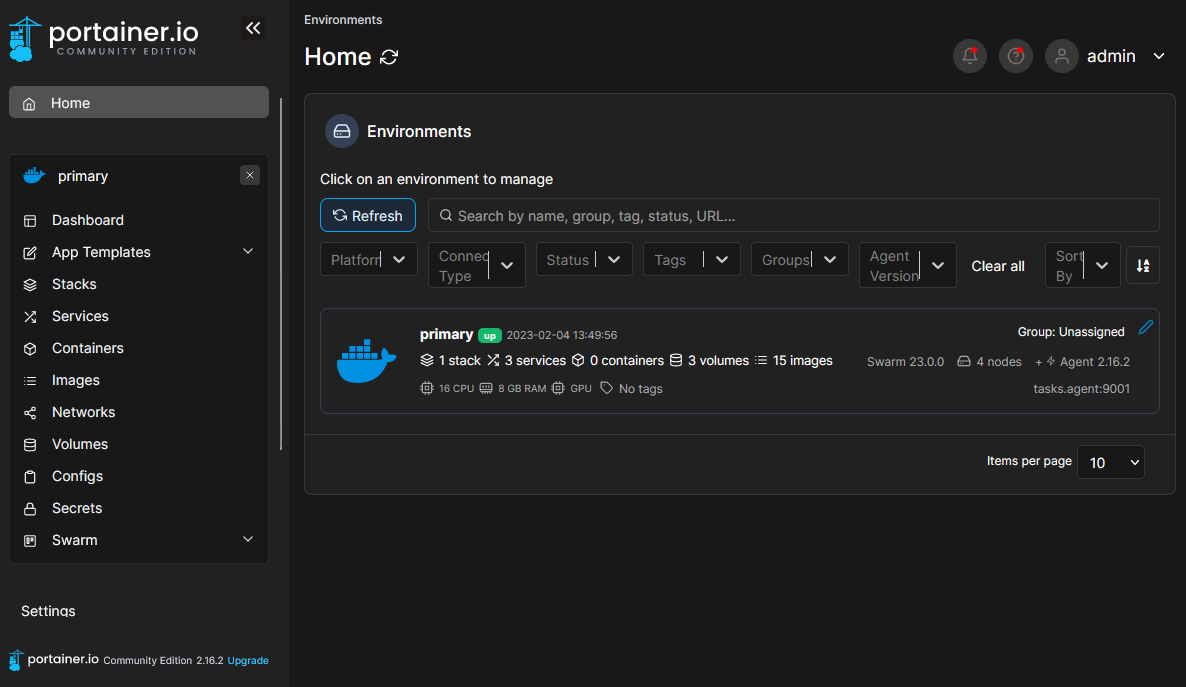The width and height of the screenshot is (1186, 687).
Task: Click the Settings section label in sidebar
Action: (x=48, y=611)
